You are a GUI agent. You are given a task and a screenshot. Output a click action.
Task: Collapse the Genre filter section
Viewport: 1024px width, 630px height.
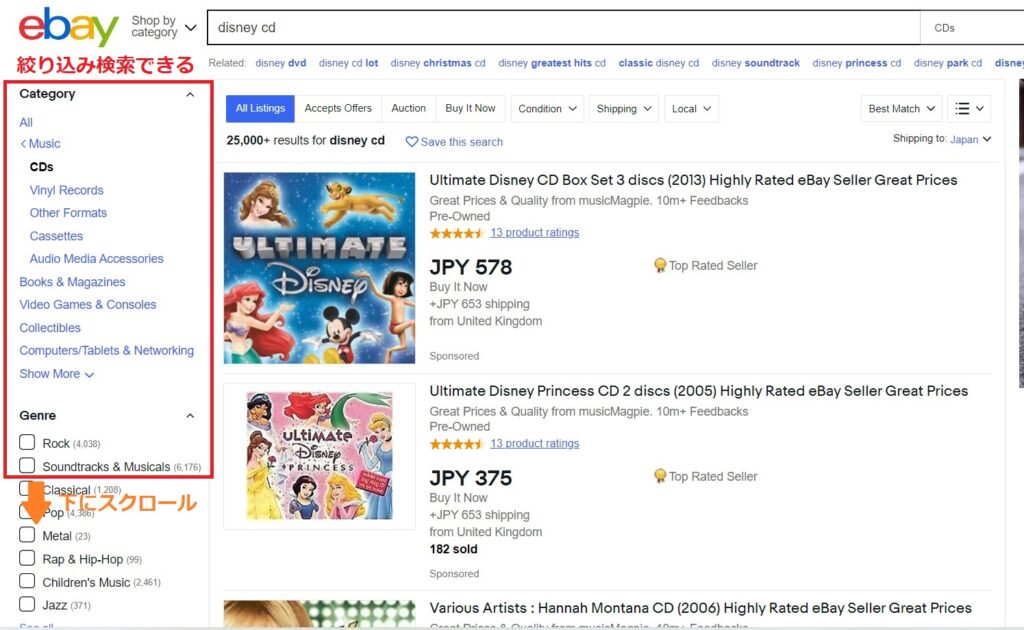coord(190,416)
